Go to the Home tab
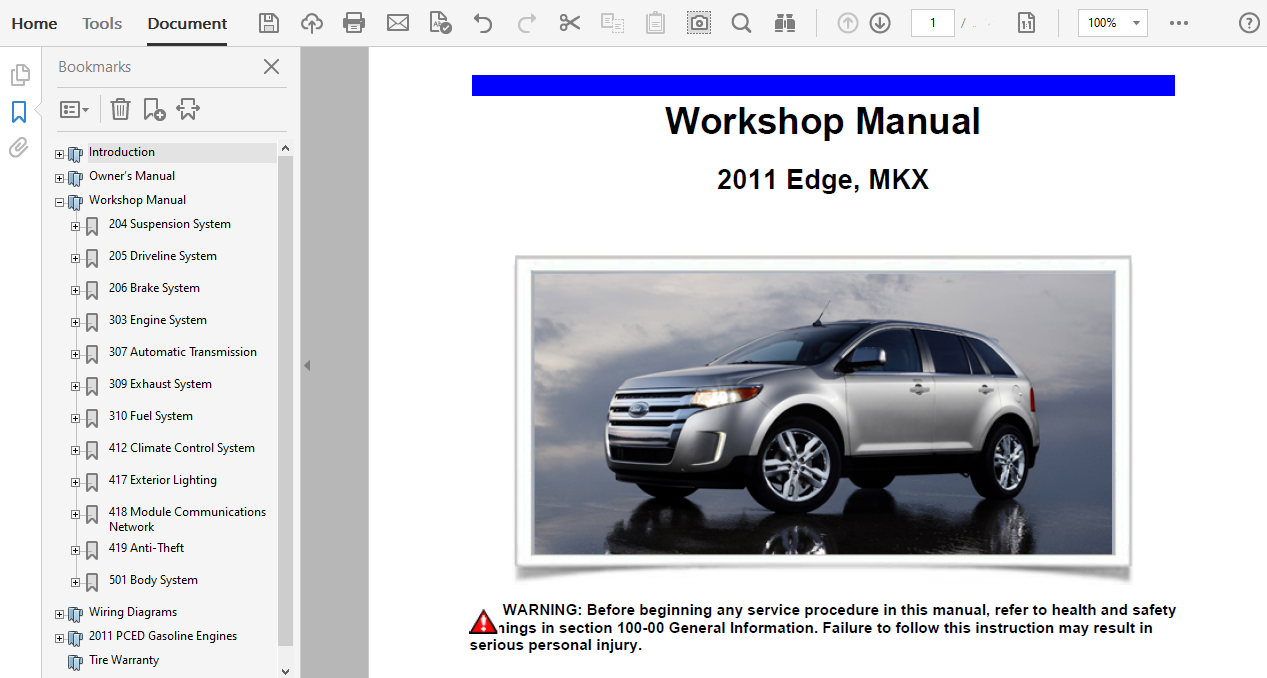1267x678 pixels. click(x=34, y=23)
